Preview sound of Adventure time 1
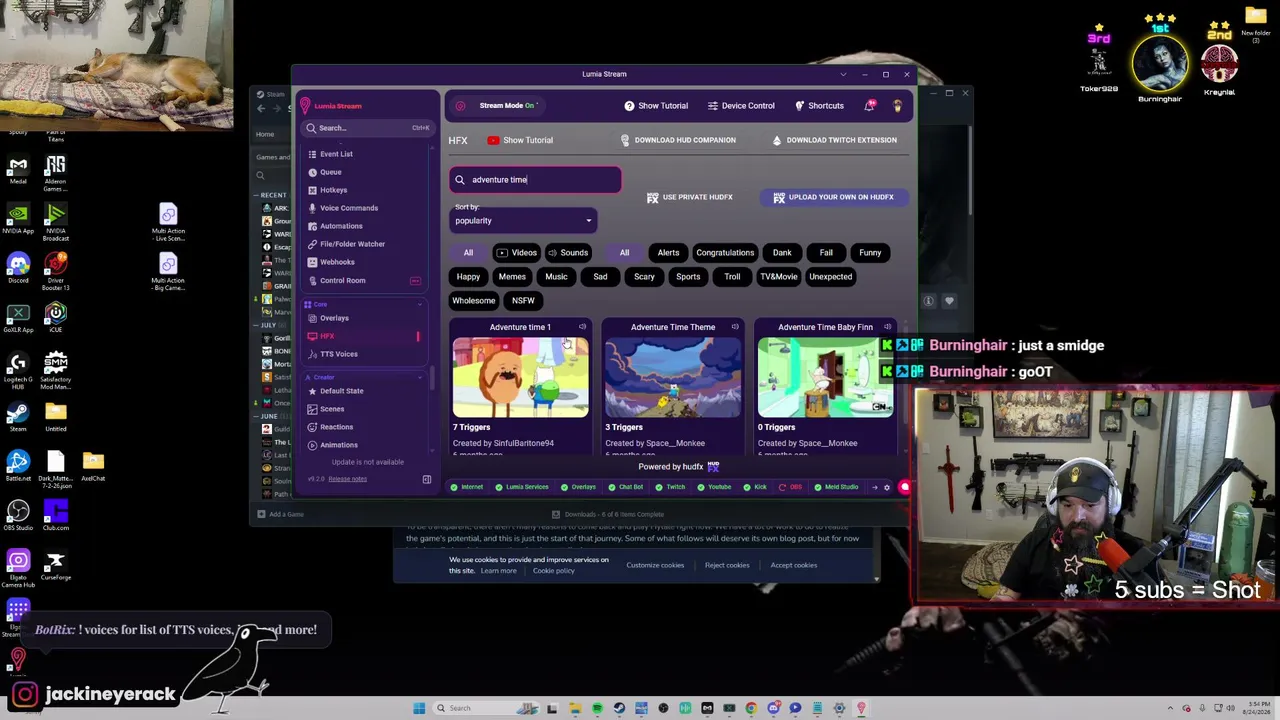Image resolution: width=1280 pixels, height=720 pixels. pyautogui.click(x=582, y=327)
